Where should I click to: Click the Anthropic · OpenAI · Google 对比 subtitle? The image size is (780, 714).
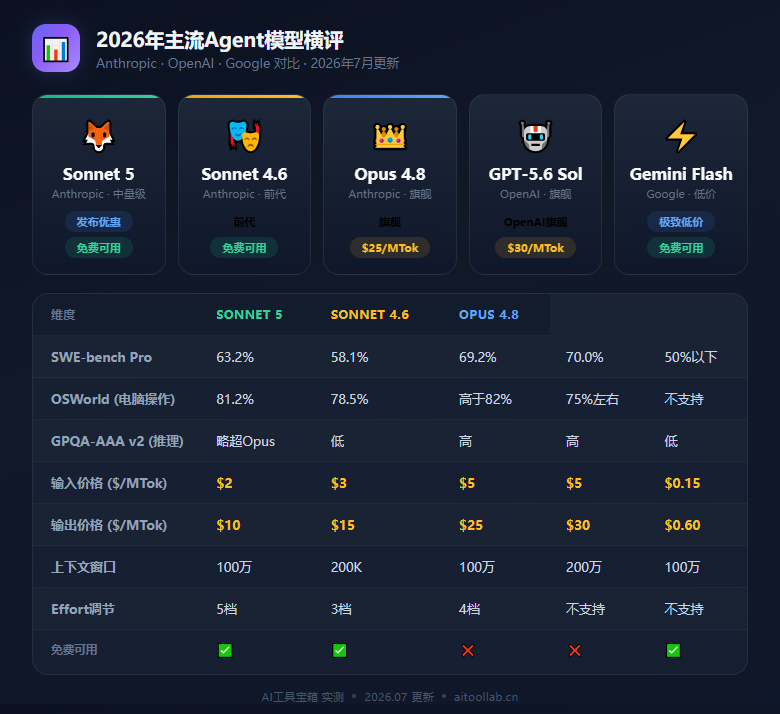pos(198,64)
